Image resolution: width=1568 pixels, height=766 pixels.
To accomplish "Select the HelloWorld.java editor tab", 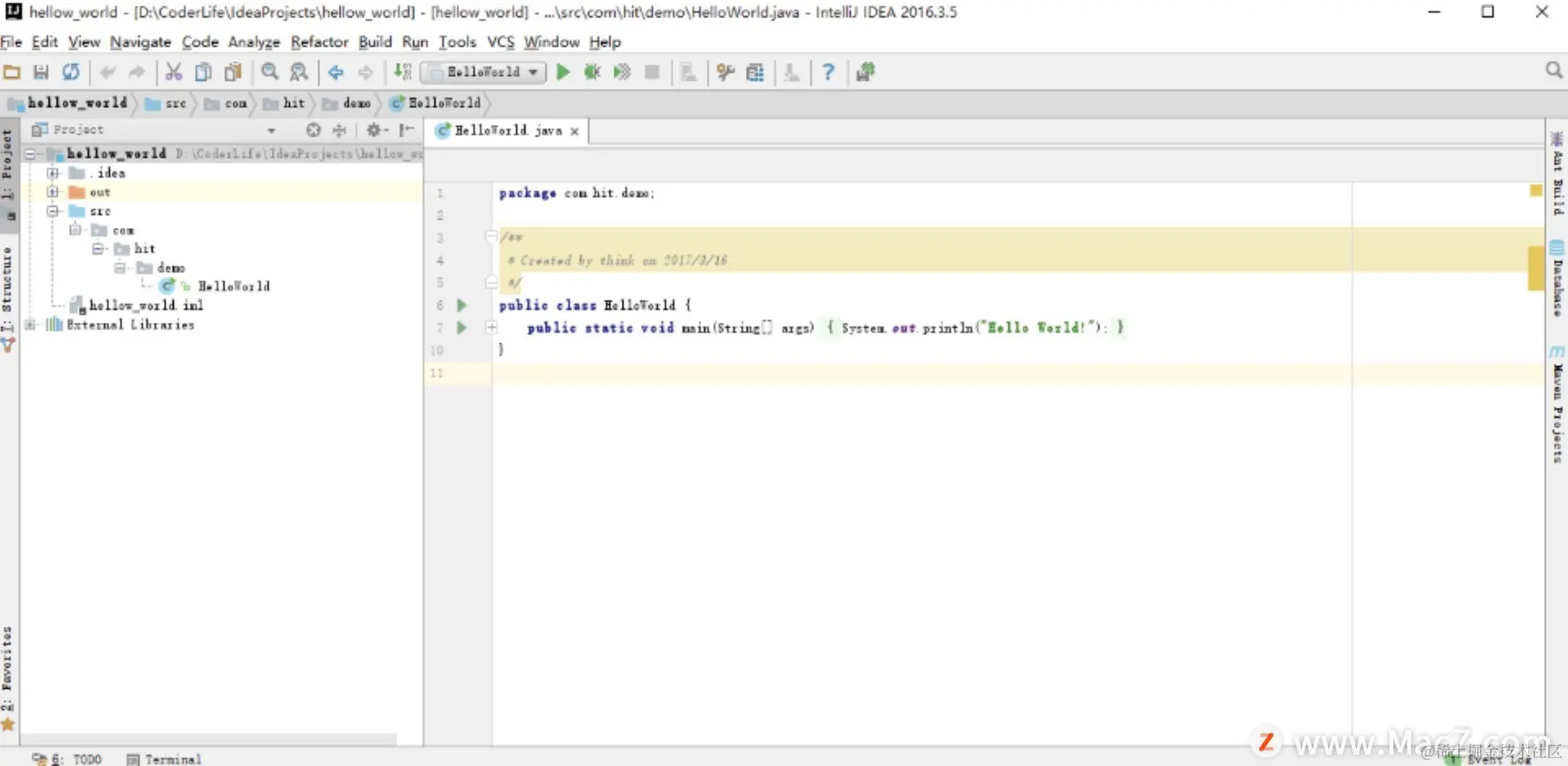I will (x=507, y=130).
